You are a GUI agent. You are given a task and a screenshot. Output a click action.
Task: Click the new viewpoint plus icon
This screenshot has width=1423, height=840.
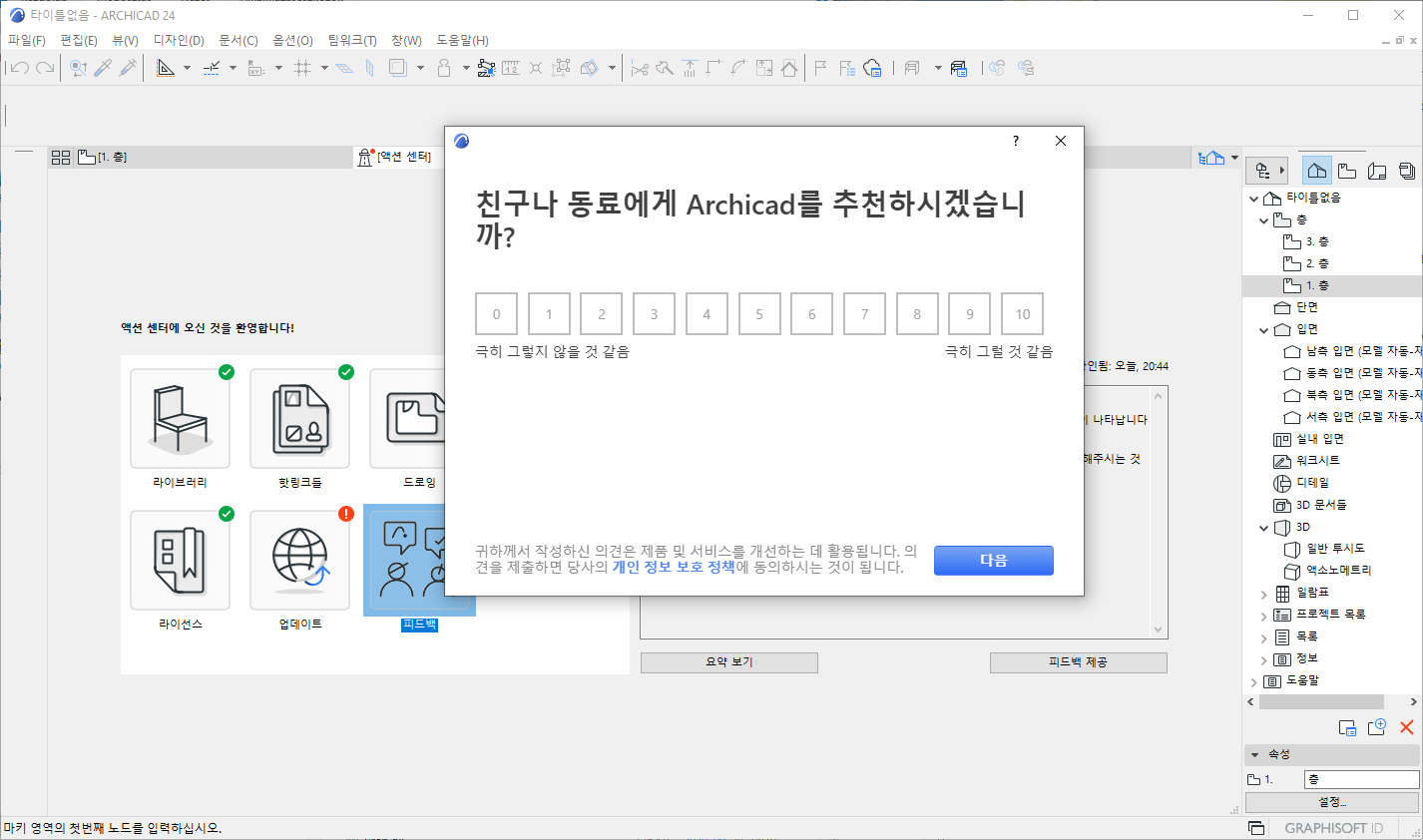click(1377, 727)
